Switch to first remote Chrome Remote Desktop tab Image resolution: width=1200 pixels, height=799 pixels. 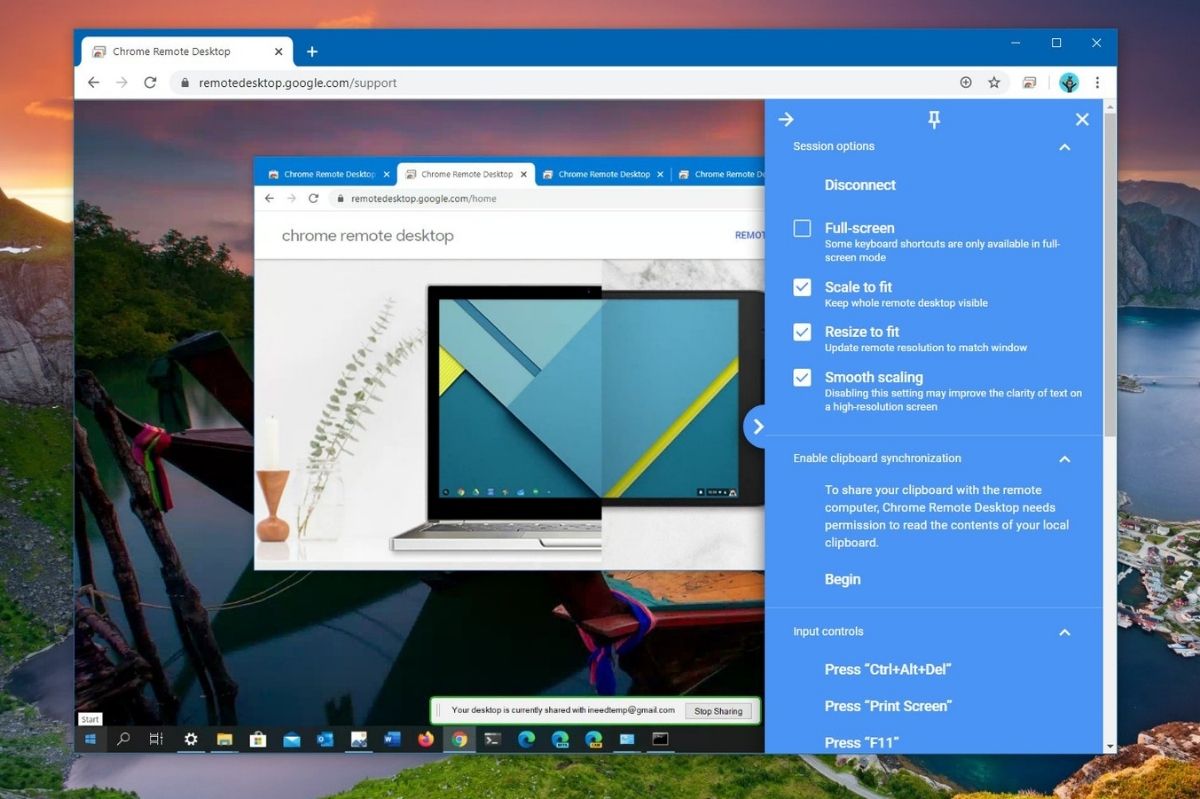327,174
